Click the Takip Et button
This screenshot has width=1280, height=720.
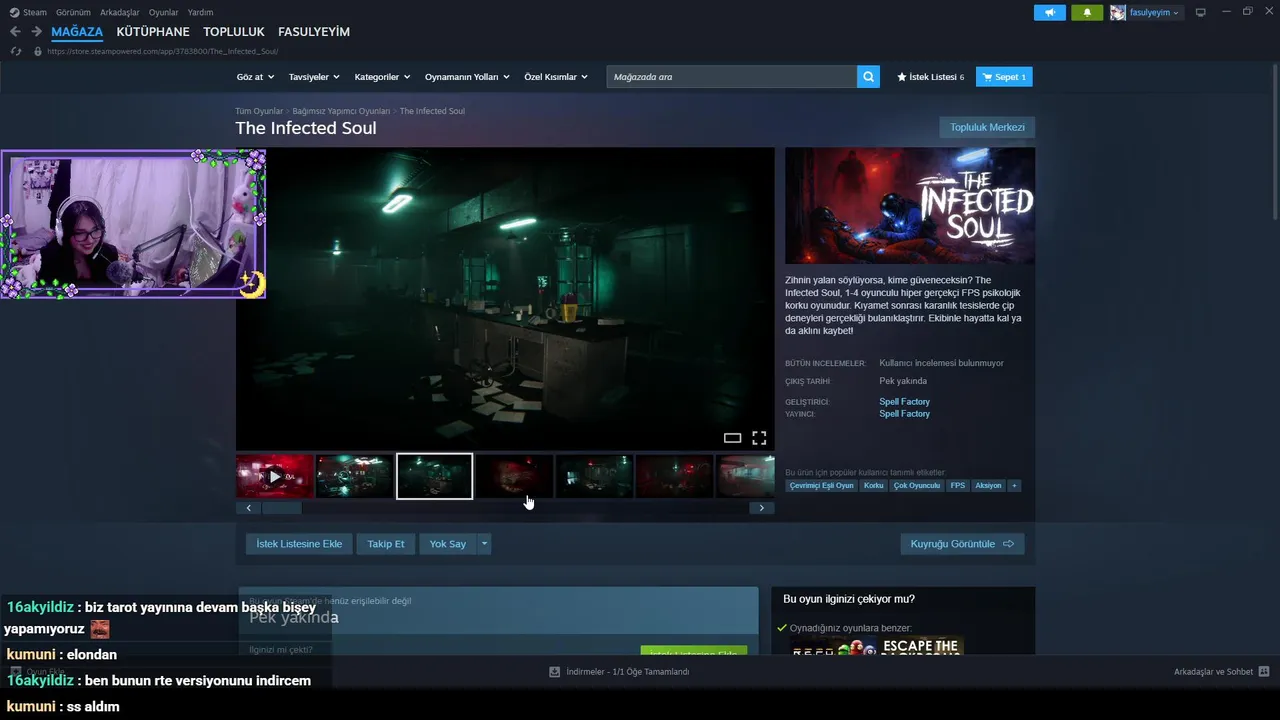point(386,544)
